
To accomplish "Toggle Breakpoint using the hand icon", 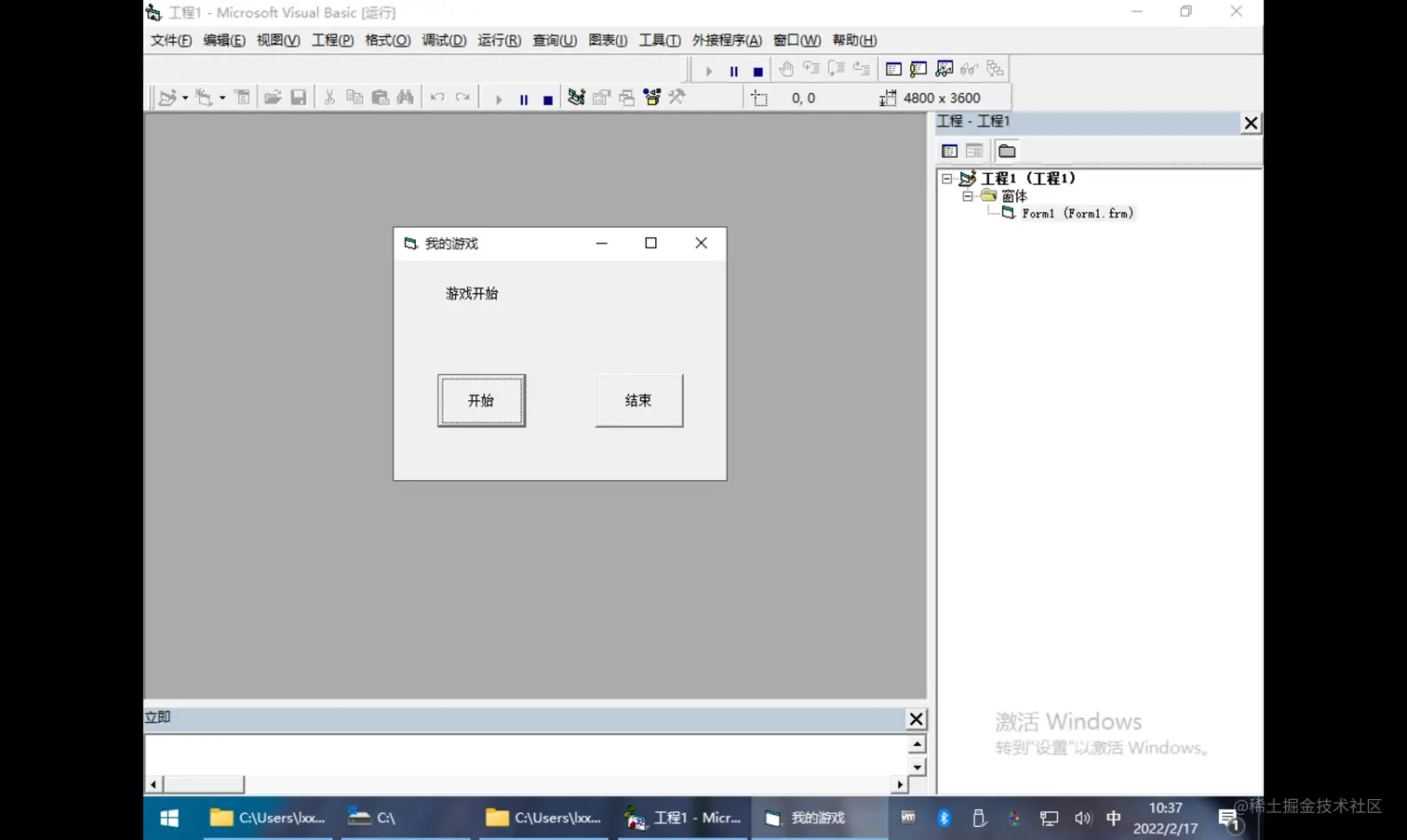I will pyautogui.click(x=786, y=69).
